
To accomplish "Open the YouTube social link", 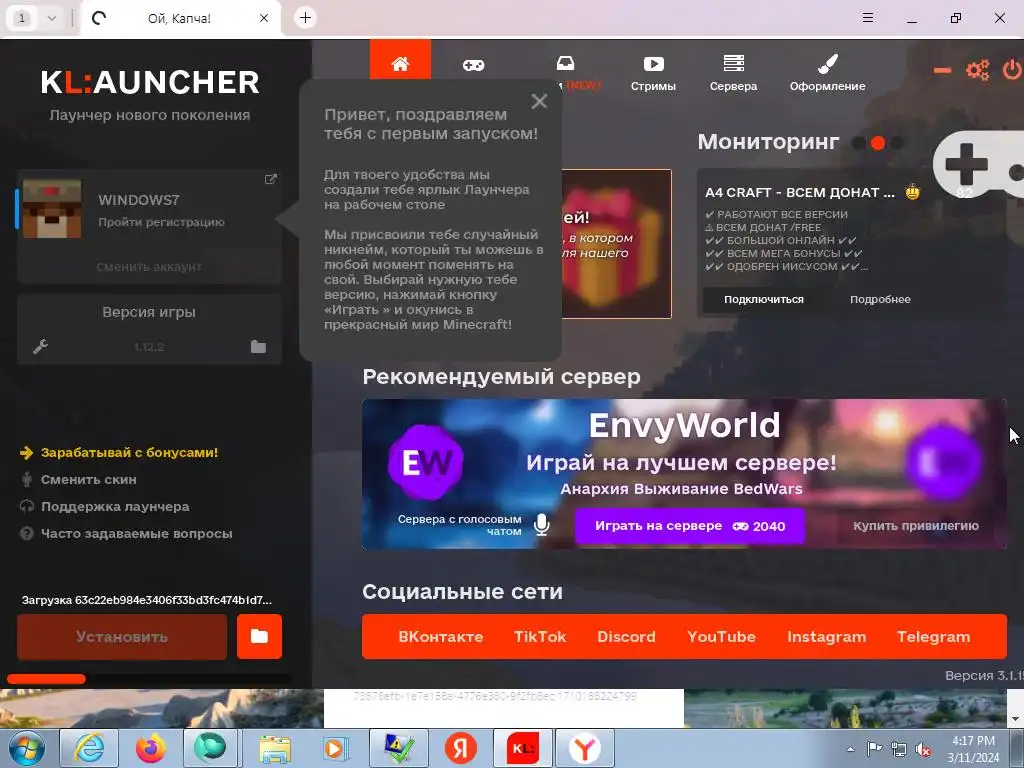I will click(x=721, y=637).
